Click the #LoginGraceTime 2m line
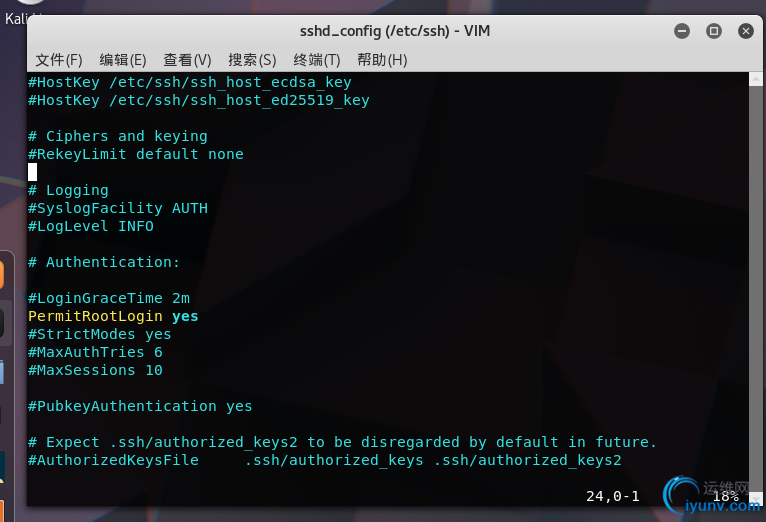766x522 pixels. point(108,298)
